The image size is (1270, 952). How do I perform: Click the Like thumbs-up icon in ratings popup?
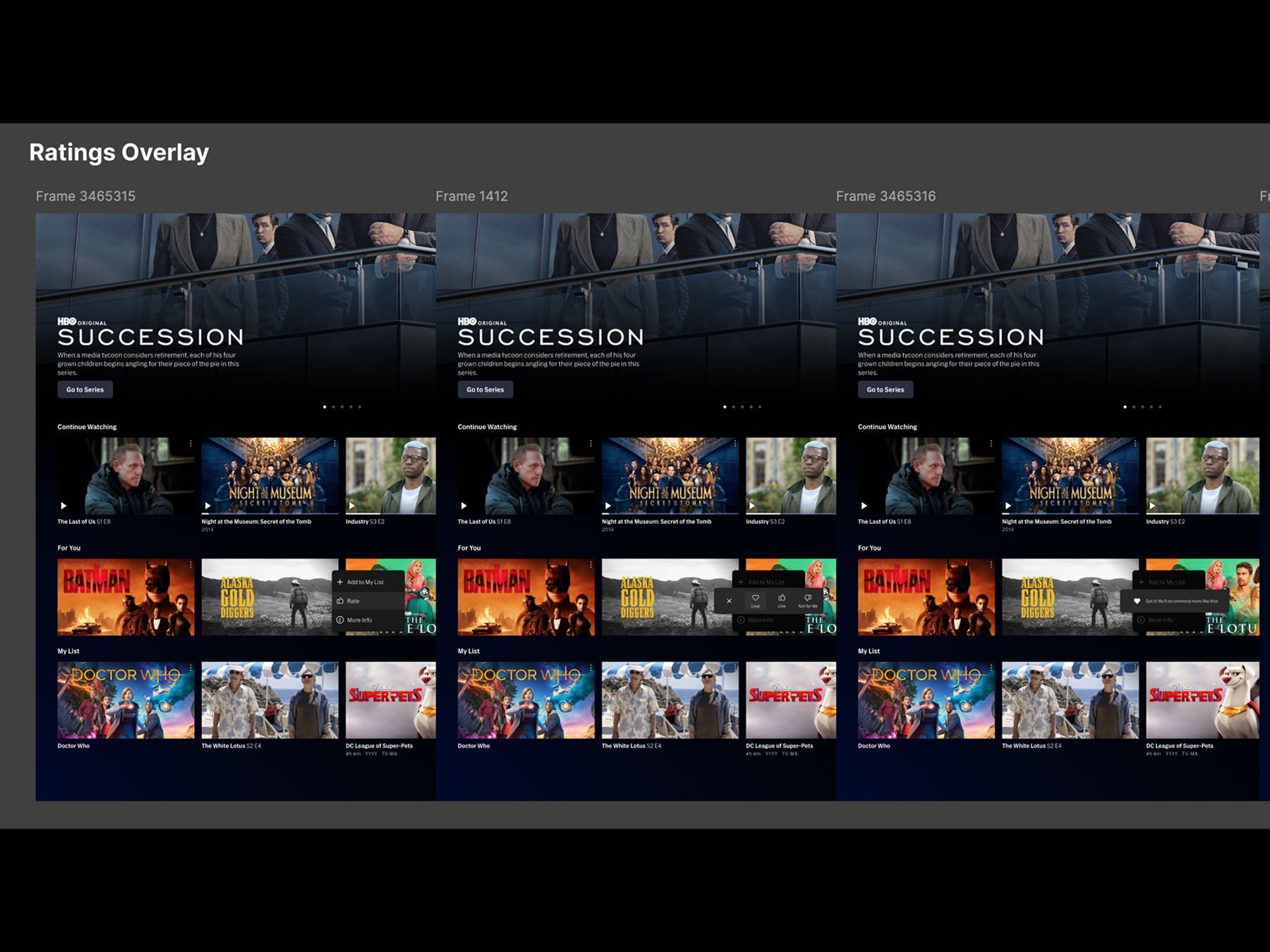(782, 599)
